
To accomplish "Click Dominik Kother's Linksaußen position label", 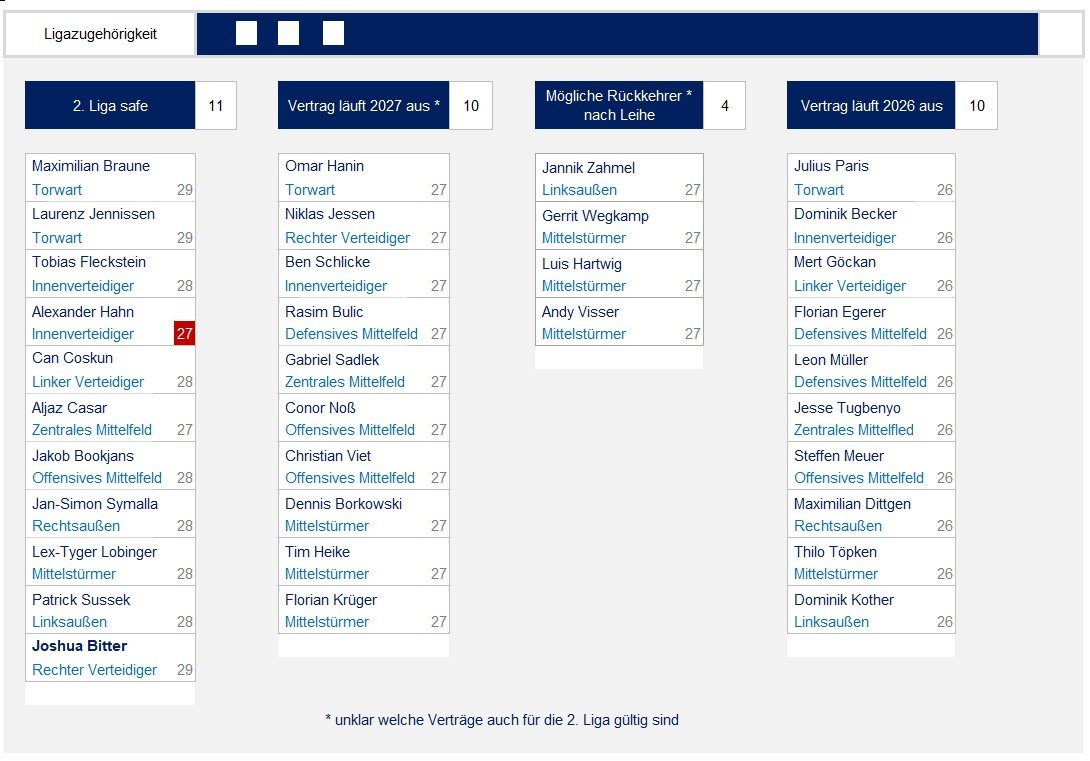I will [x=831, y=622].
